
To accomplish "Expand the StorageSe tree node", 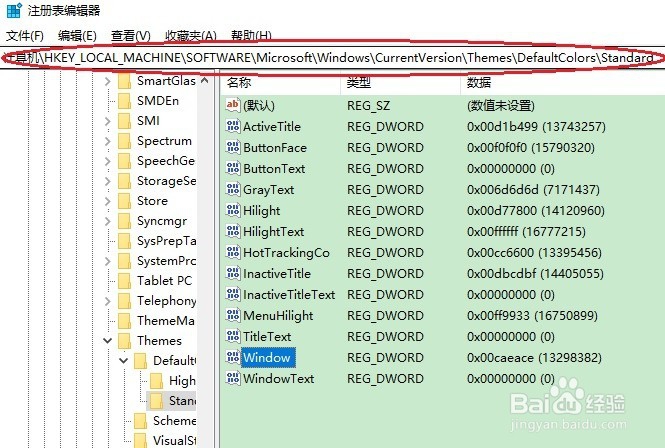I will [x=108, y=181].
